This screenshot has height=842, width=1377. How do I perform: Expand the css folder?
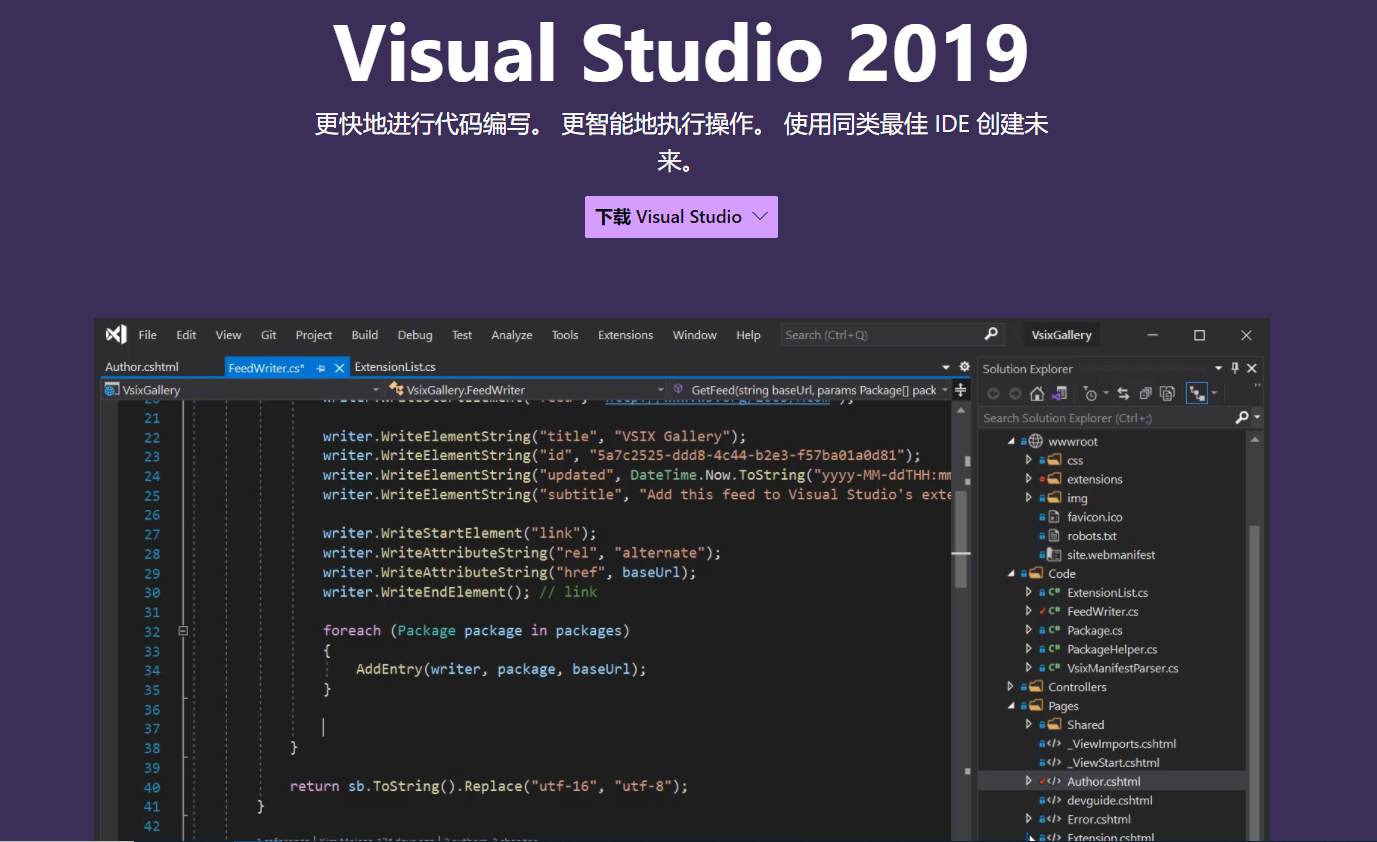[x=1029, y=460]
